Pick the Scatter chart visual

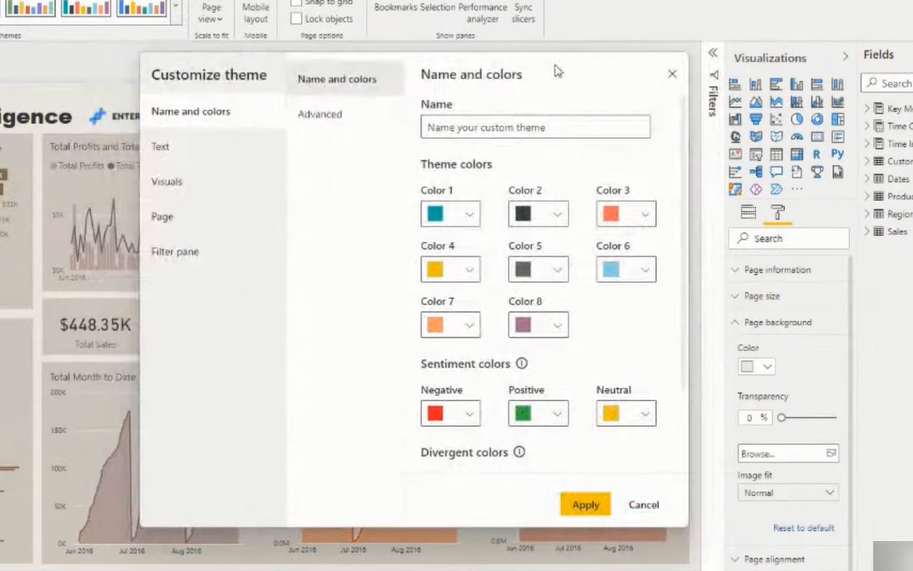pos(776,119)
